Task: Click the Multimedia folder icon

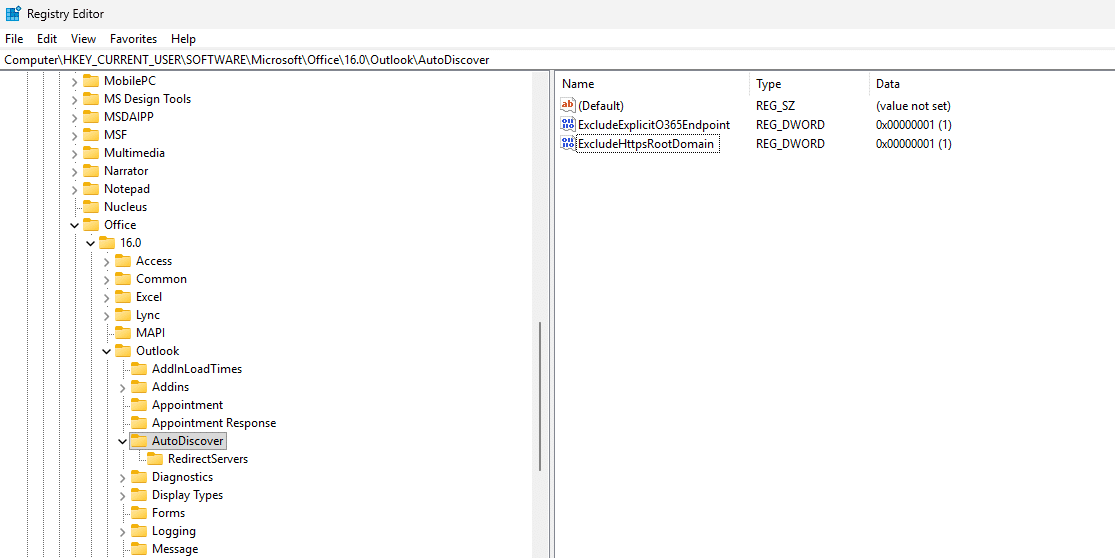Action: (90, 153)
